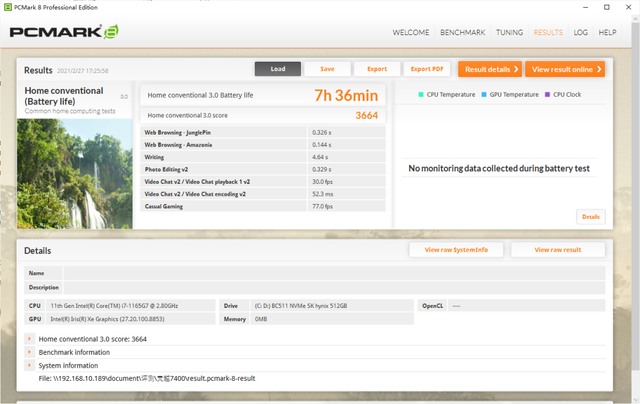Viewport: 640px width, 404px height.
Task: Select Video Chat playback 1 v2 row
Action: point(263,182)
